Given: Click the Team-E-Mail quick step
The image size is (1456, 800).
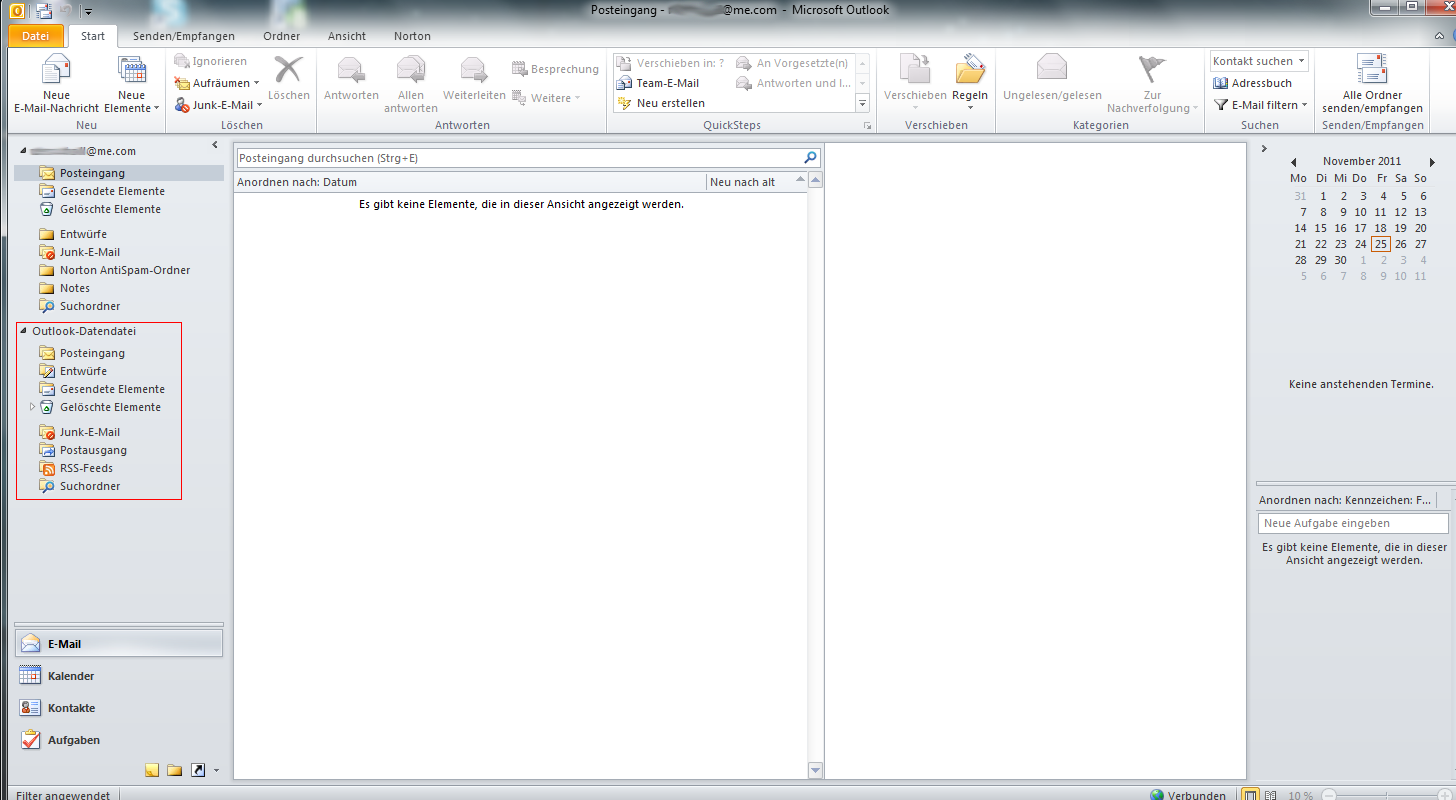Looking at the screenshot, I should tap(660, 83).
